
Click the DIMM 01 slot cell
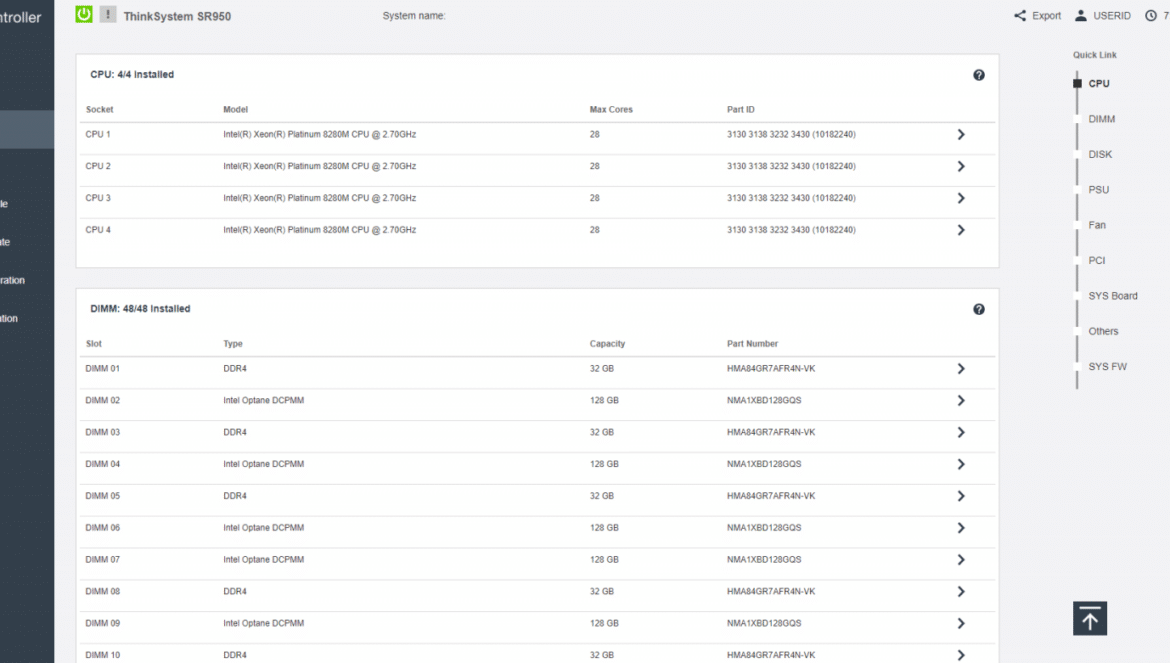[102, 368]
